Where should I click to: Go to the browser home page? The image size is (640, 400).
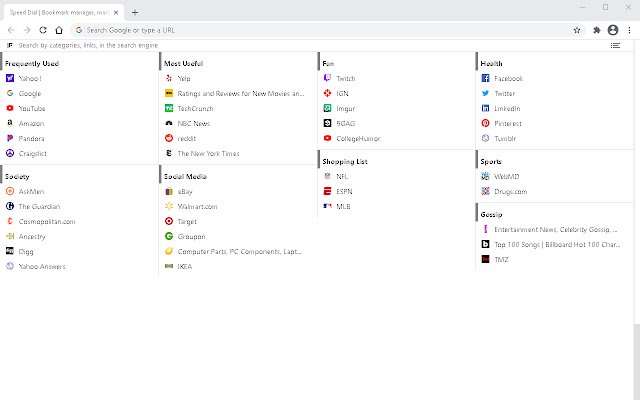point(59,30)
